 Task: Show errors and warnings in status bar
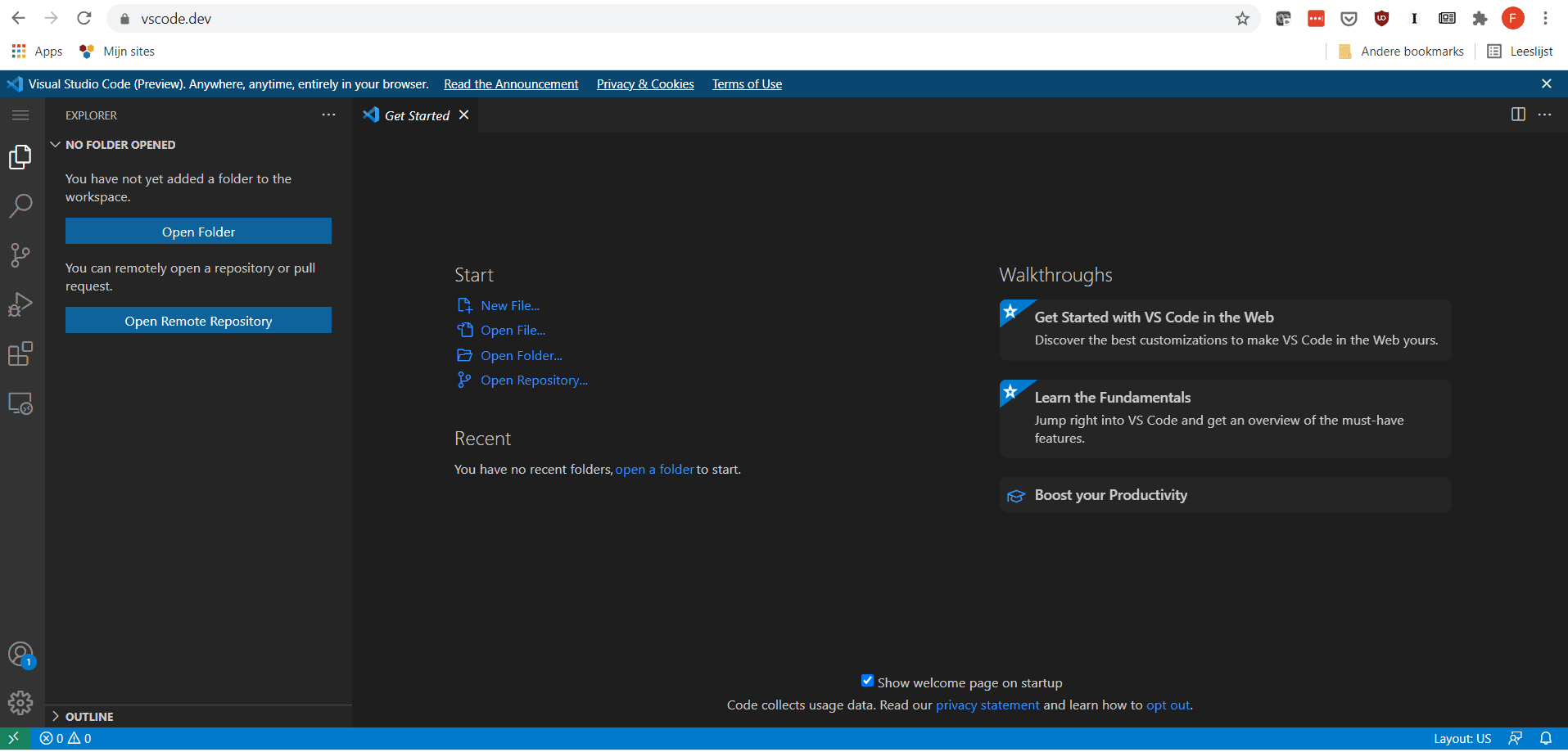66,738
